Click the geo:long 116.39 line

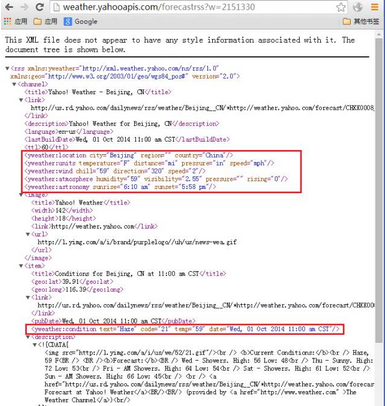point(77,290)
